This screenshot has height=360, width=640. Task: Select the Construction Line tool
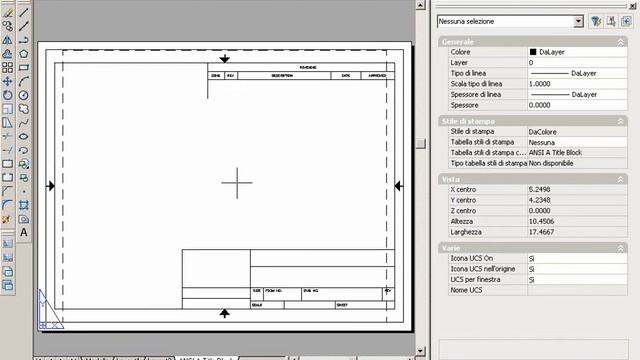pyautogui.click(x=24, y=26)
